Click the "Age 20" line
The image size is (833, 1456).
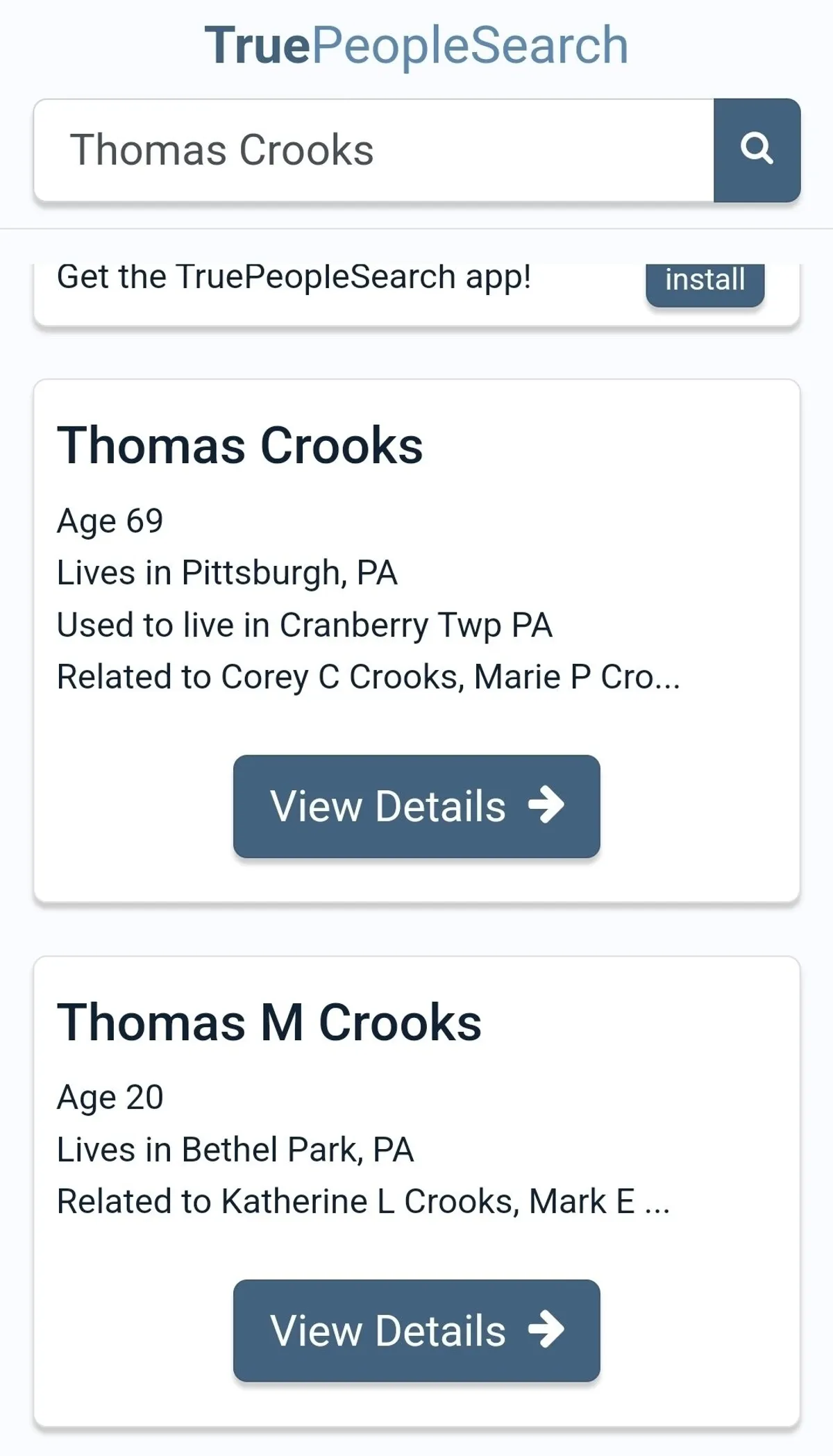click(110, 1098)
